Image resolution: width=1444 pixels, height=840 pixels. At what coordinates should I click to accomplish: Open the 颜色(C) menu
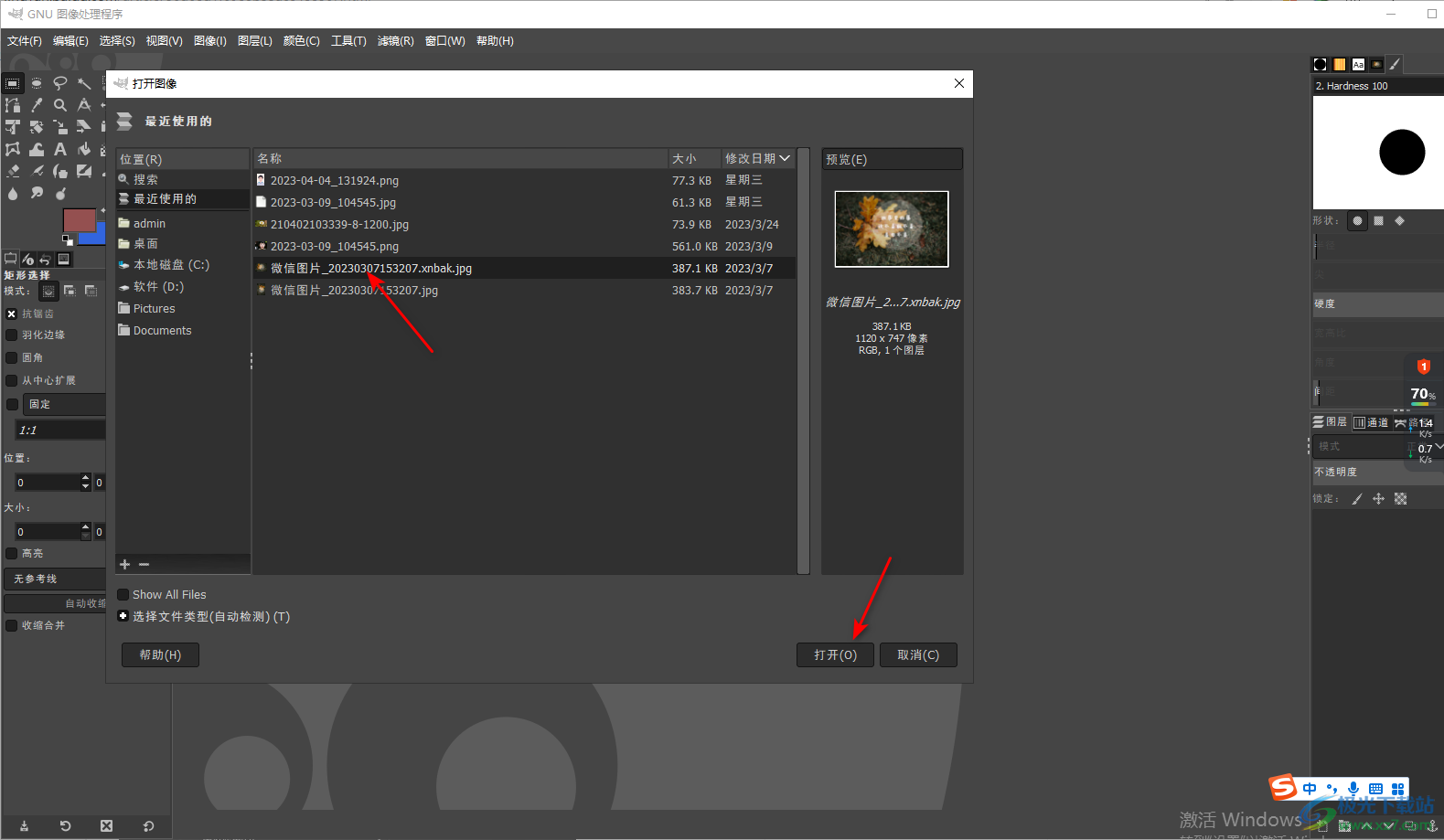(302, 41)
